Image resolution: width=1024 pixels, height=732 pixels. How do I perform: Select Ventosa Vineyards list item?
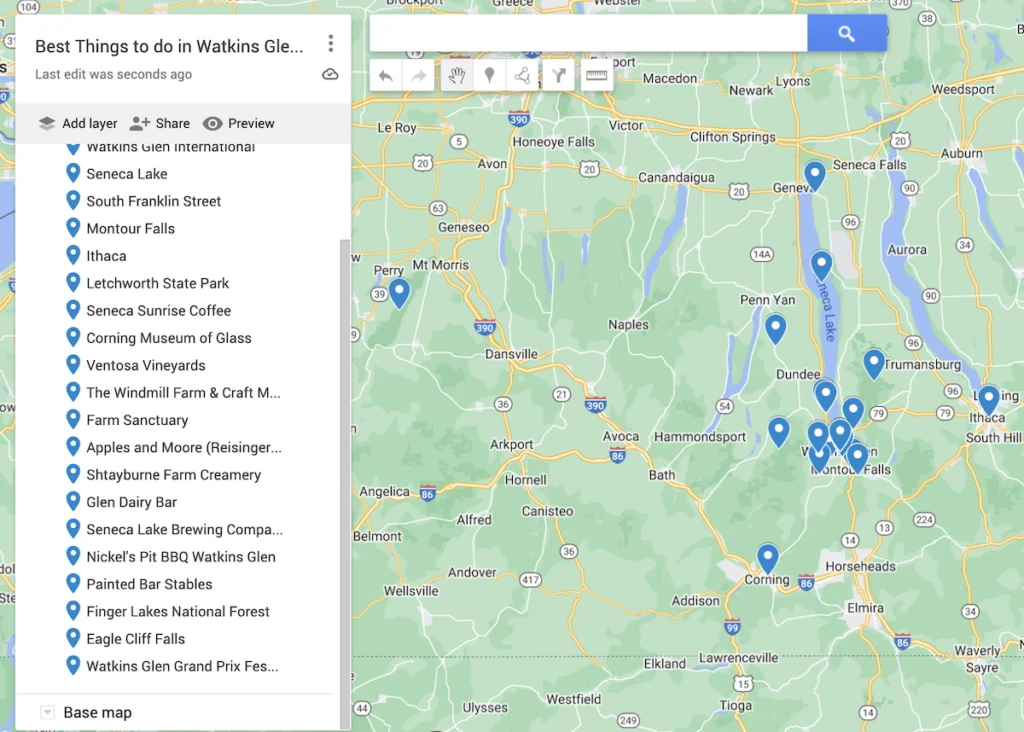[146, 366]
